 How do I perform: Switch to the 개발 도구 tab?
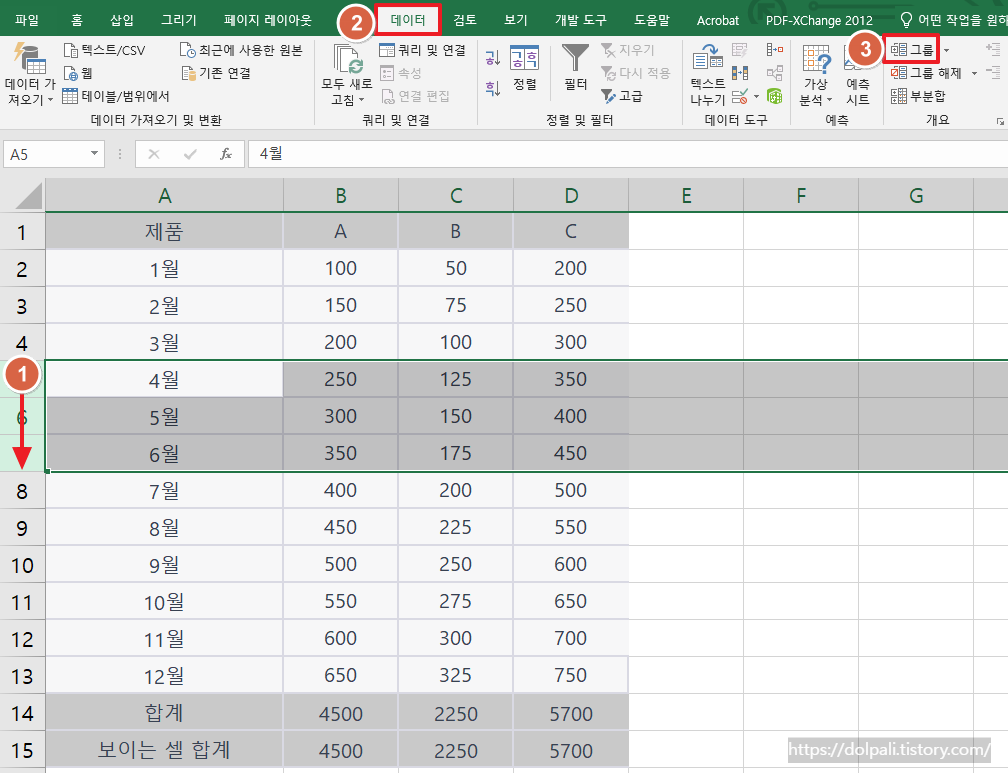coord(580,20)
